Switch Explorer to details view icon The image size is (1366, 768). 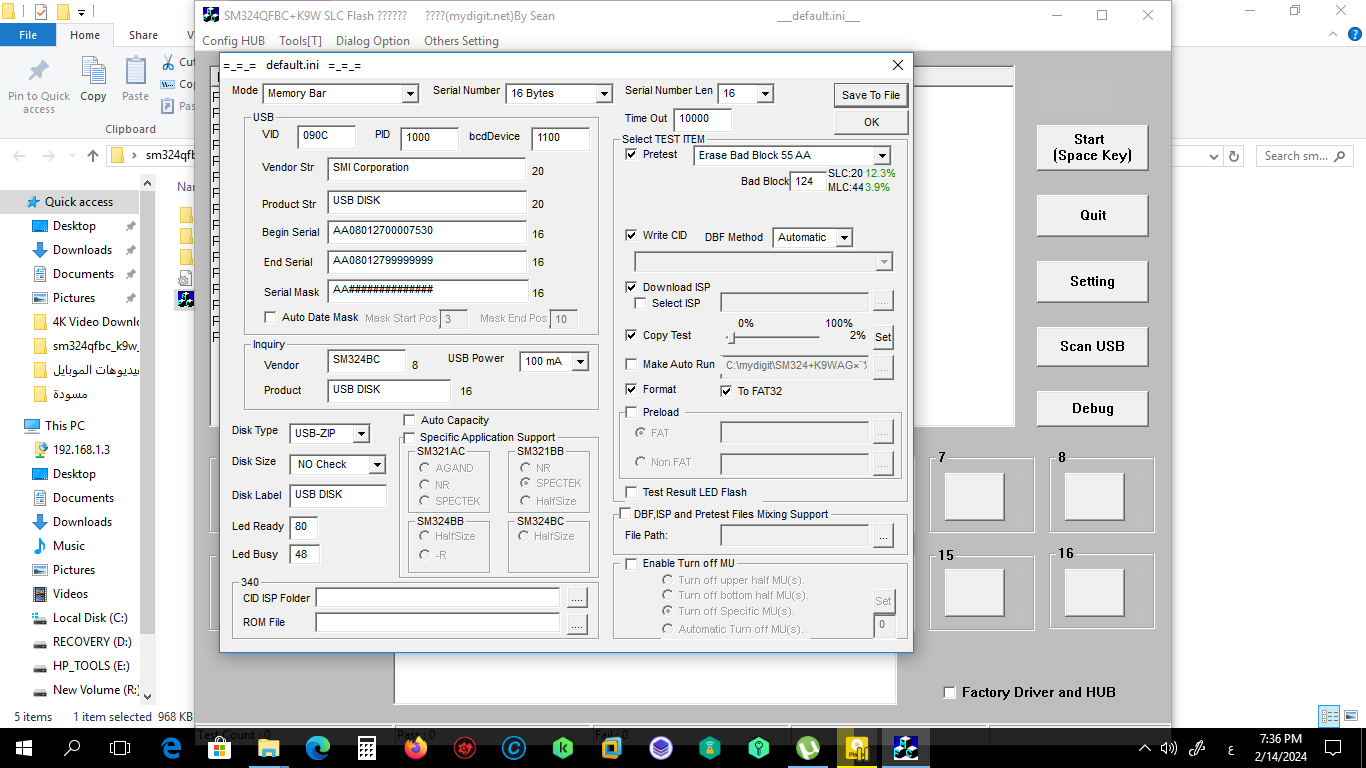1329,716
